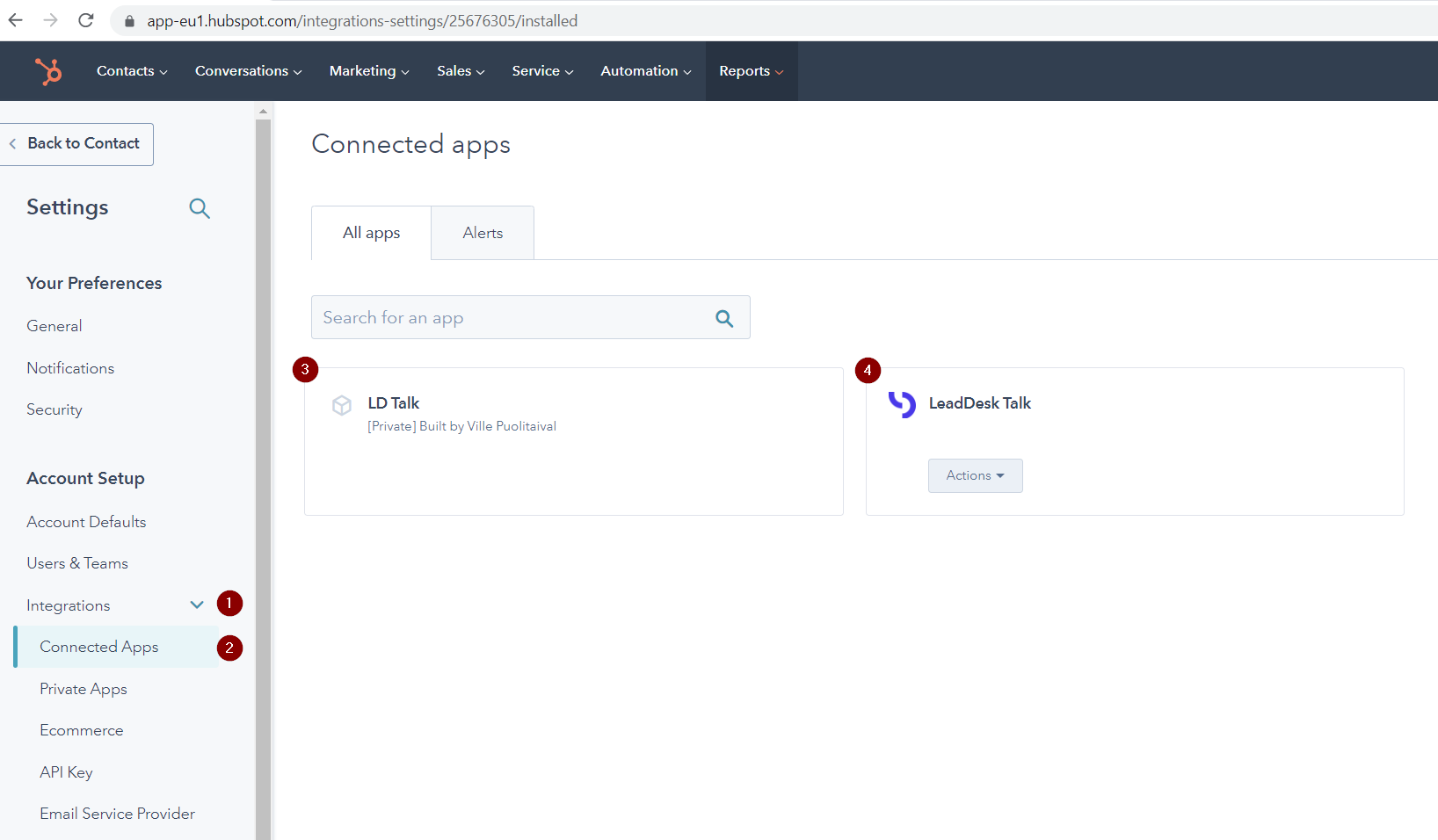
Task: Click the Your Preferences section heading
Action: point(94,283)
